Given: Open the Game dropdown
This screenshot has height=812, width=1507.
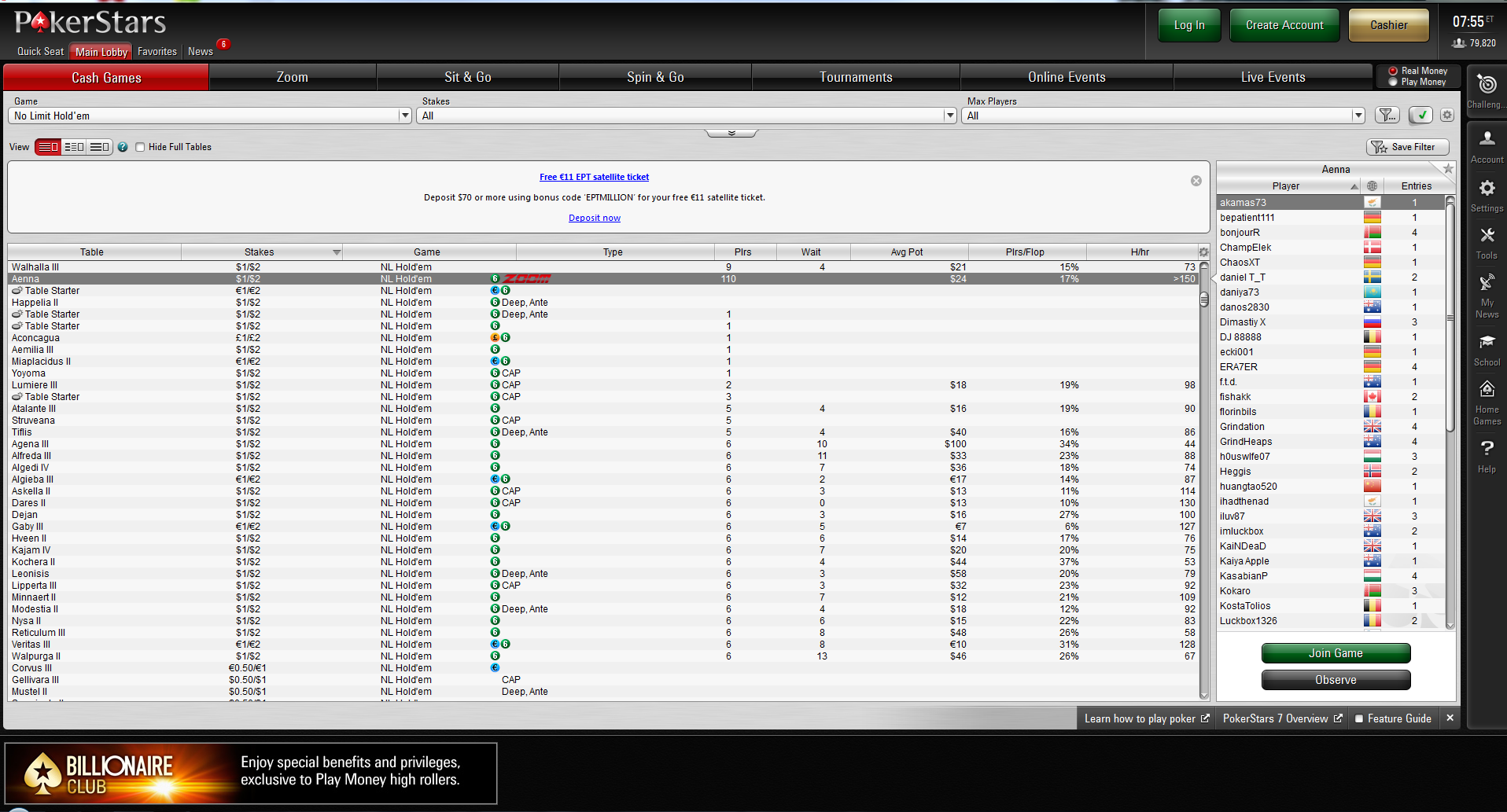Looking at the screenshot, I should click(210, 116).
